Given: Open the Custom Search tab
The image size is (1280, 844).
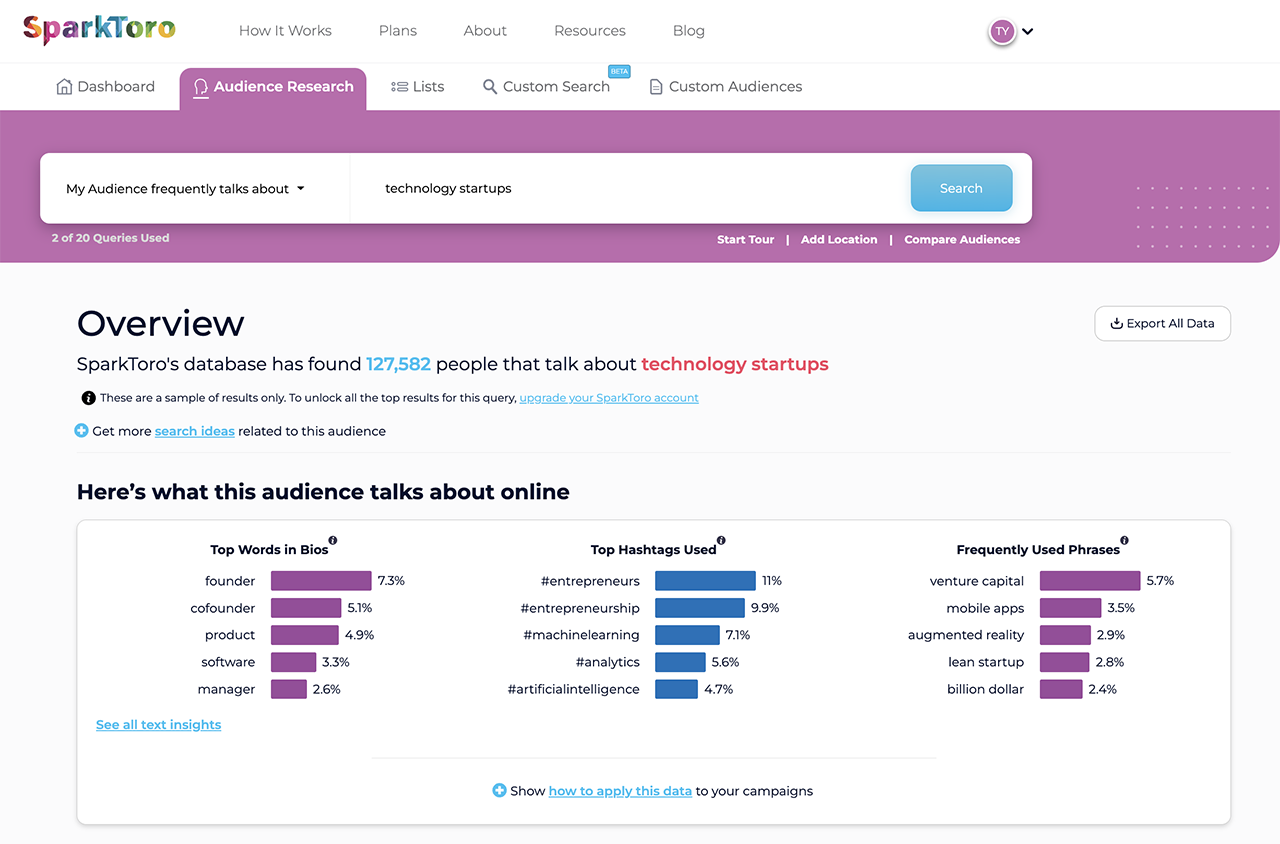Looking at the screenshot, I should (x=547, y=87).
